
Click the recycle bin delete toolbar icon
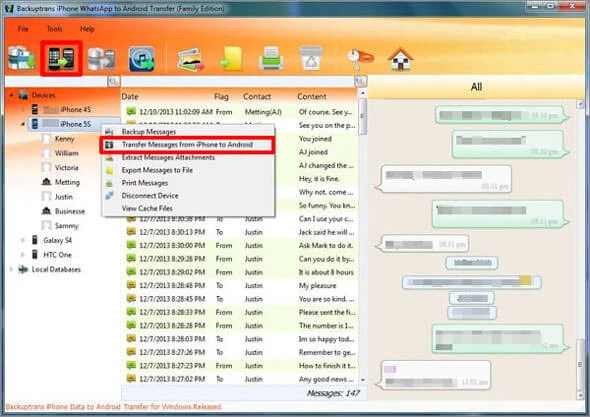(x=311, y=58)
